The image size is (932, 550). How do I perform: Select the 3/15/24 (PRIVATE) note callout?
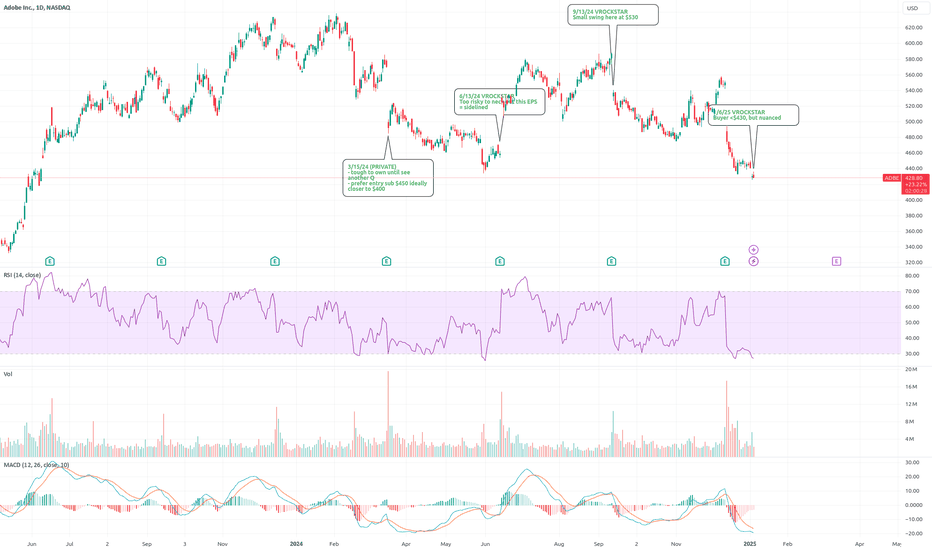[388, 178]
